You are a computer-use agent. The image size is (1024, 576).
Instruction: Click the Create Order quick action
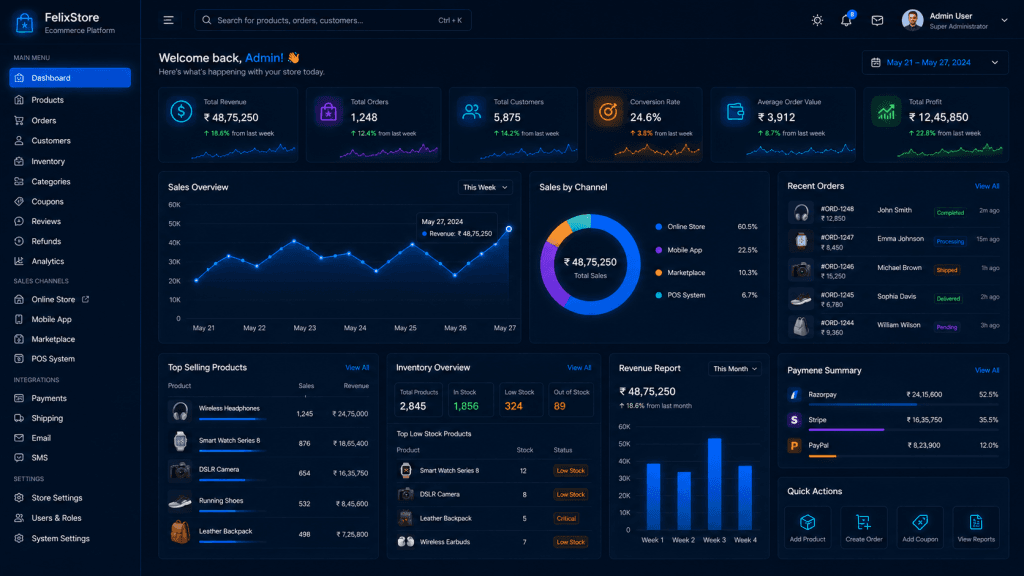click(x=864, y=528)
